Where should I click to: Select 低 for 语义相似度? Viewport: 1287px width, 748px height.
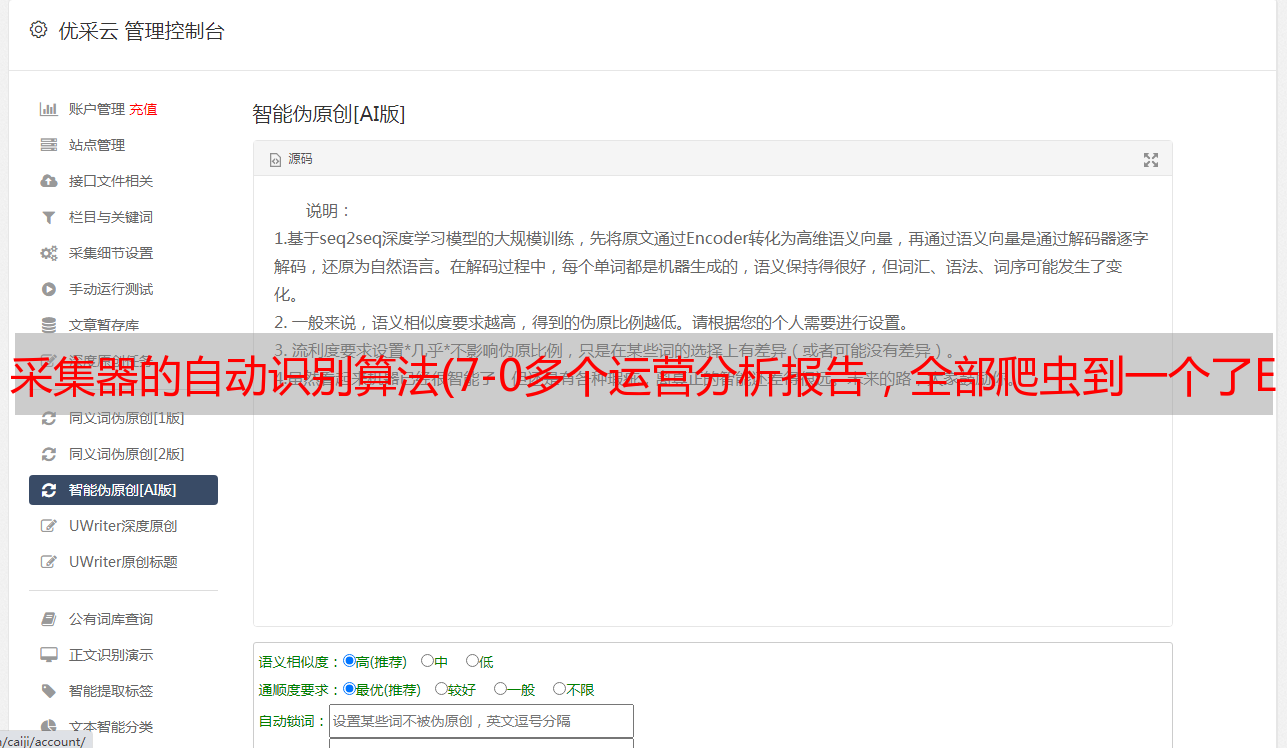click(472, 661)
